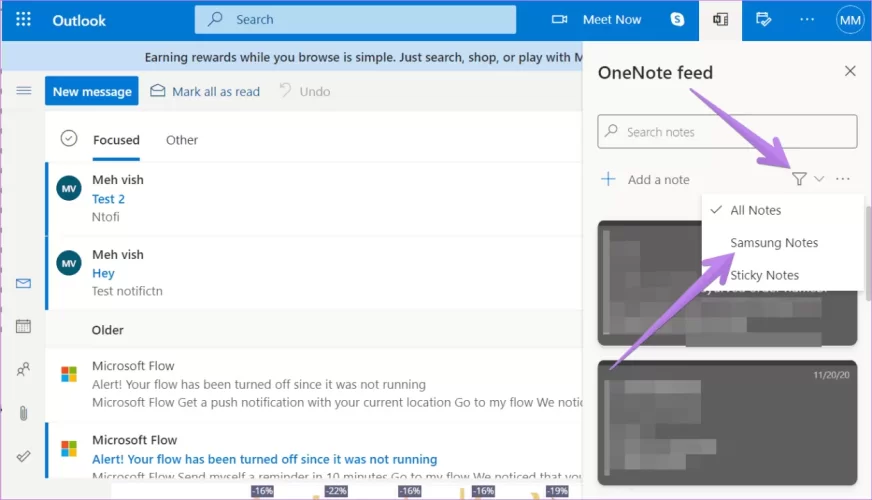Select Samsung Notes from filter menu

coord(774,243)
